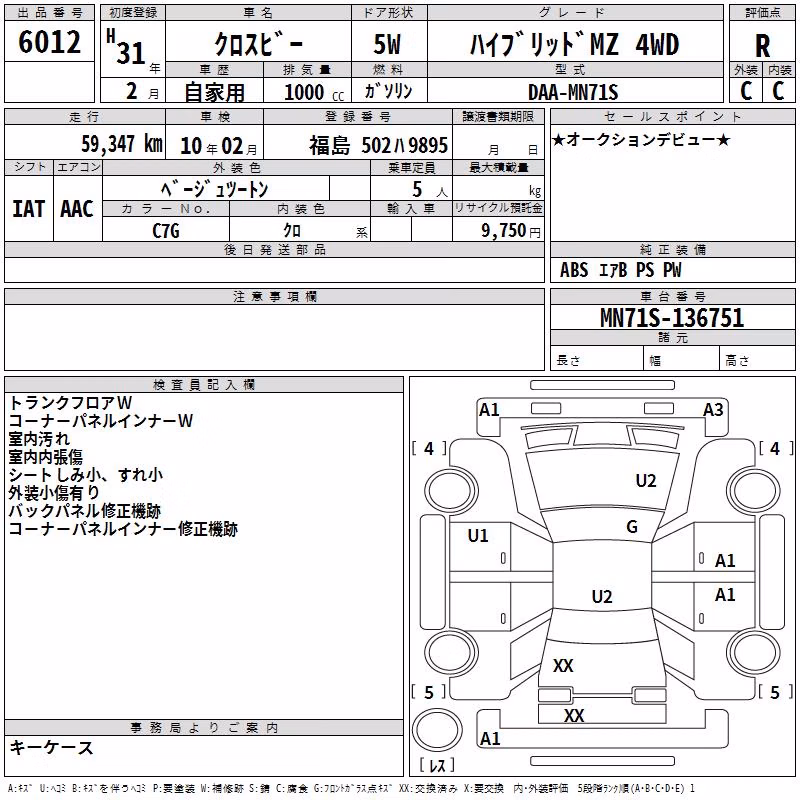800x800 pixels.
Task: Select the 後日発送部品 header
Action: pos(274,249)
